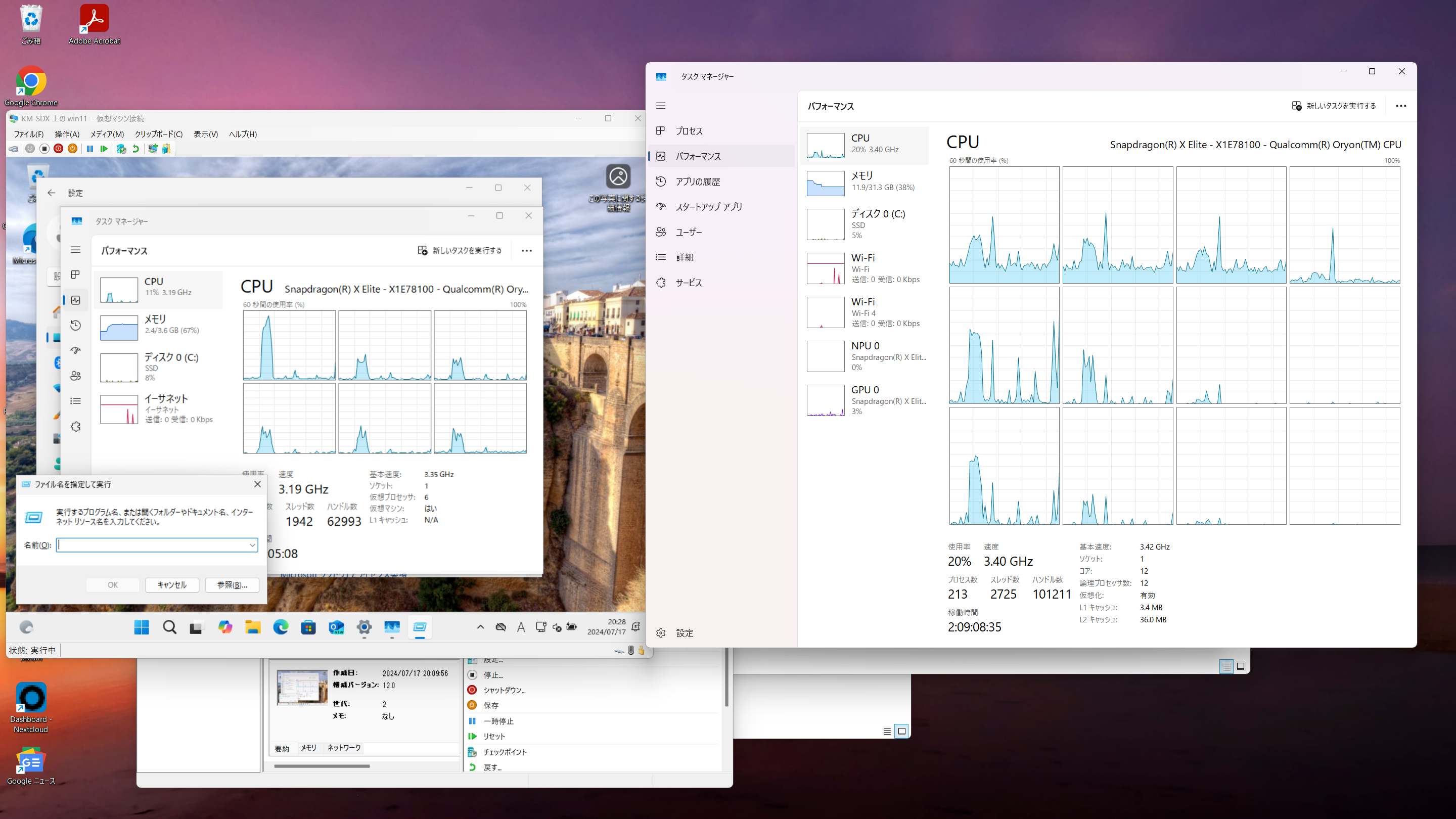Open the Task Manager navigation hamburger menu
1456x819 pixels.
click(661, 106)
